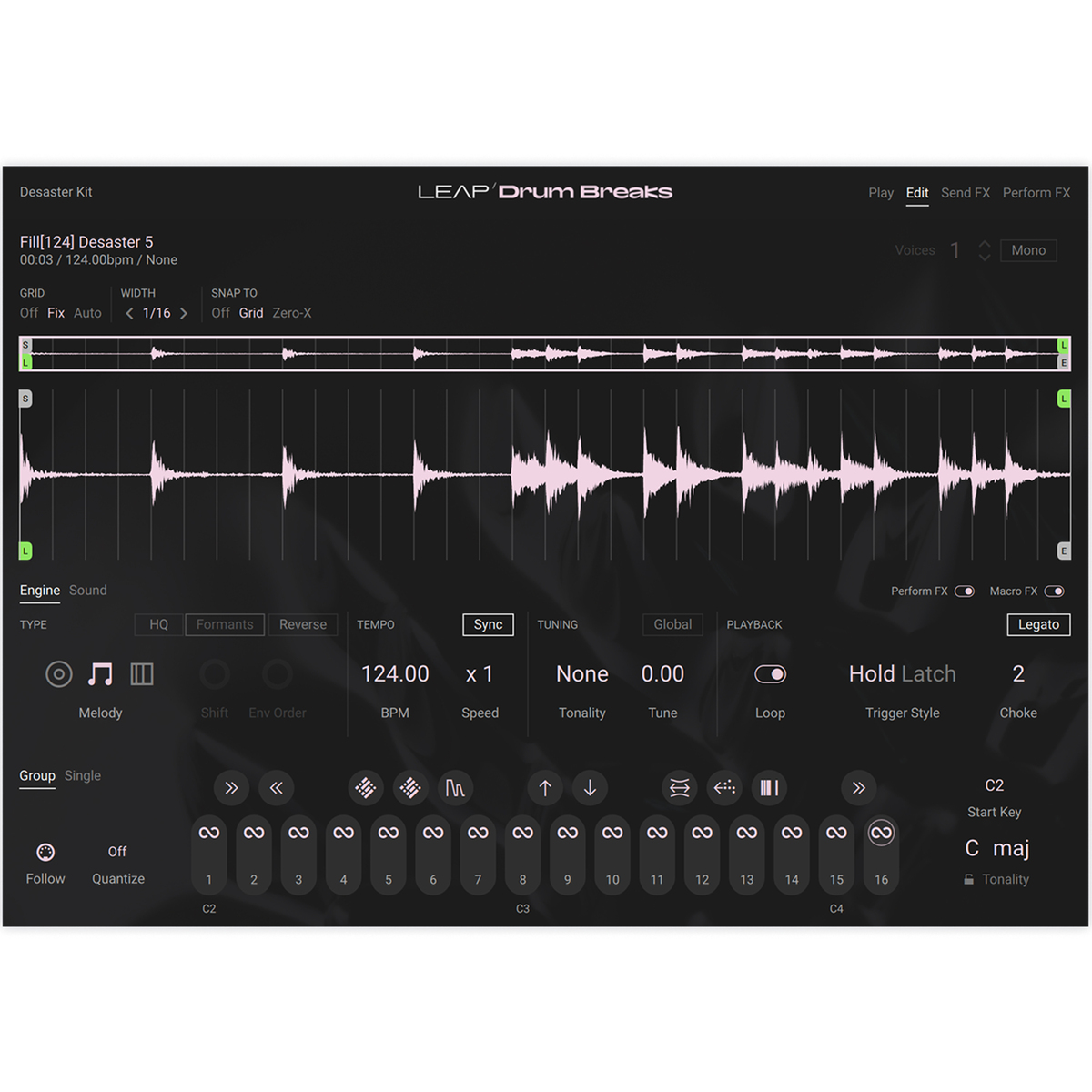The image size is (1092, 1092).
Task: Select the Melody engine type icon
Action: tap(100, 674)
